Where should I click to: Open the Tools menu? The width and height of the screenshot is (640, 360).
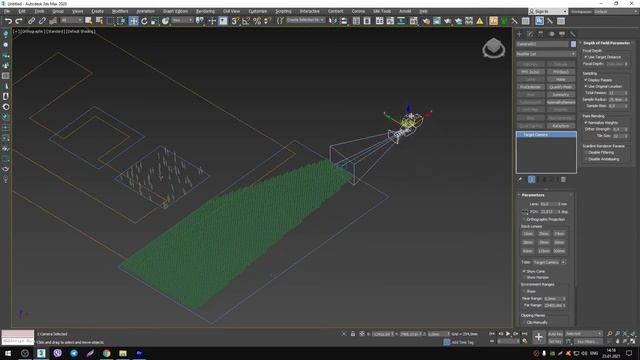pyautogui.click(x=39, y=11)
